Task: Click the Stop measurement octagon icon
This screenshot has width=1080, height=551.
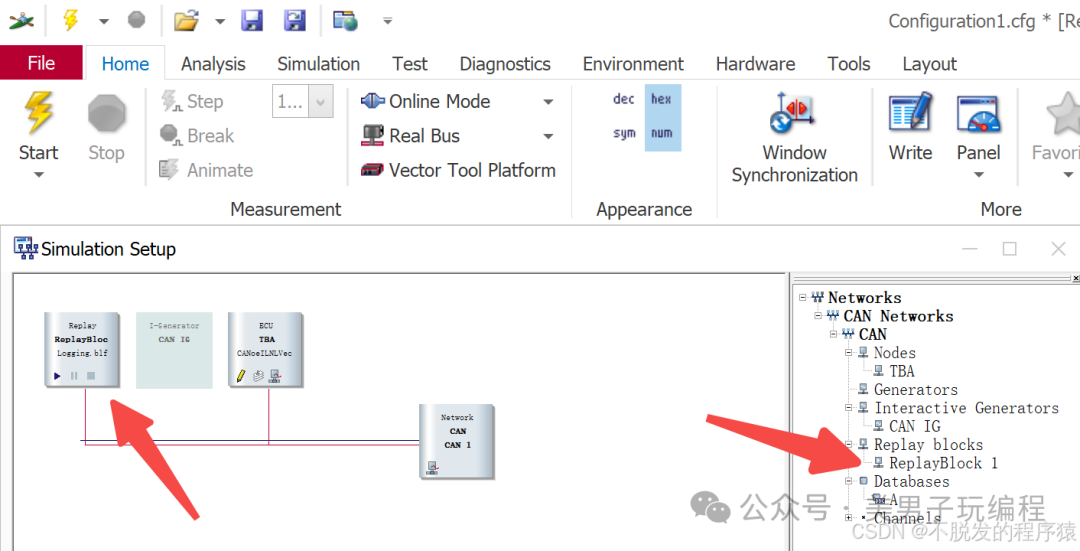Action: pyautogui.click(x=107, y=114)
